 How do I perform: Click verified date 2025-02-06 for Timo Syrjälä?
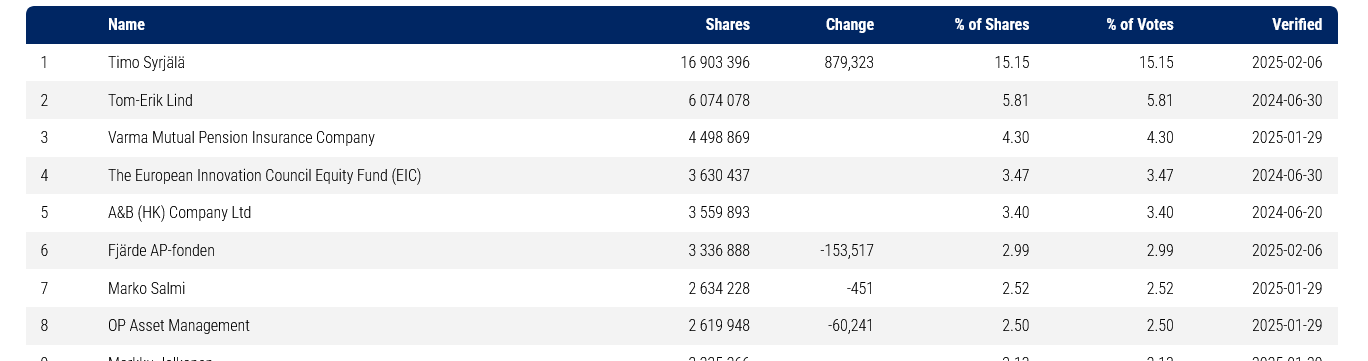click(1287, 63)
